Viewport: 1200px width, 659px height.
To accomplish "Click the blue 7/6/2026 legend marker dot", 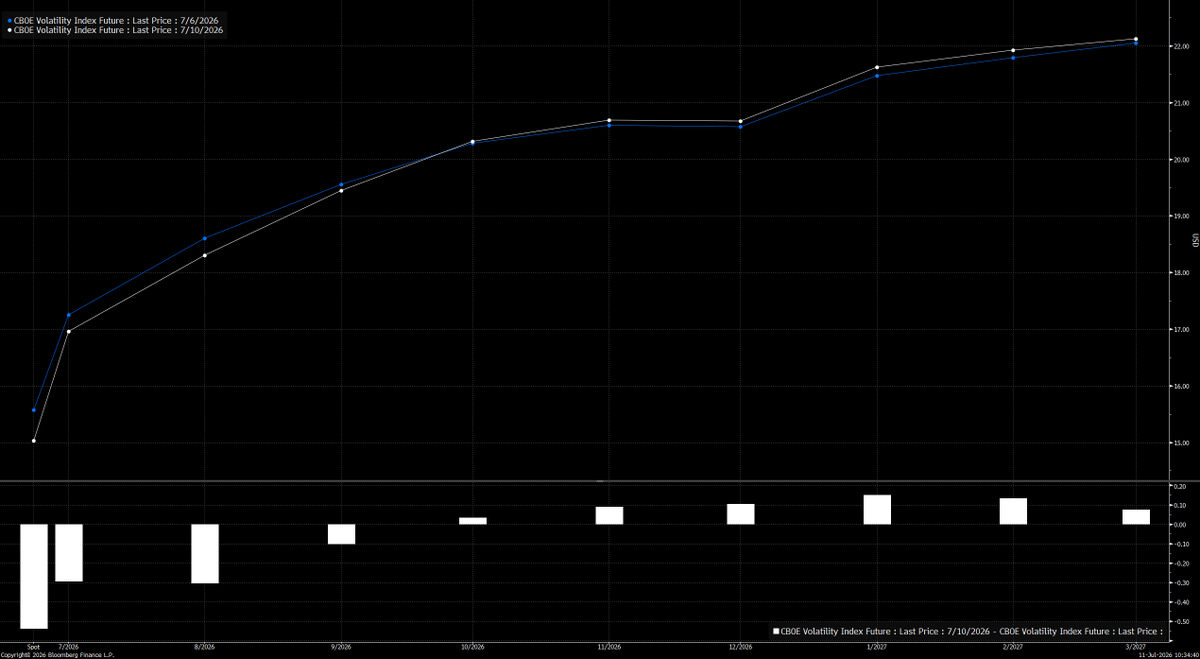I will click(x=9, y=20).
